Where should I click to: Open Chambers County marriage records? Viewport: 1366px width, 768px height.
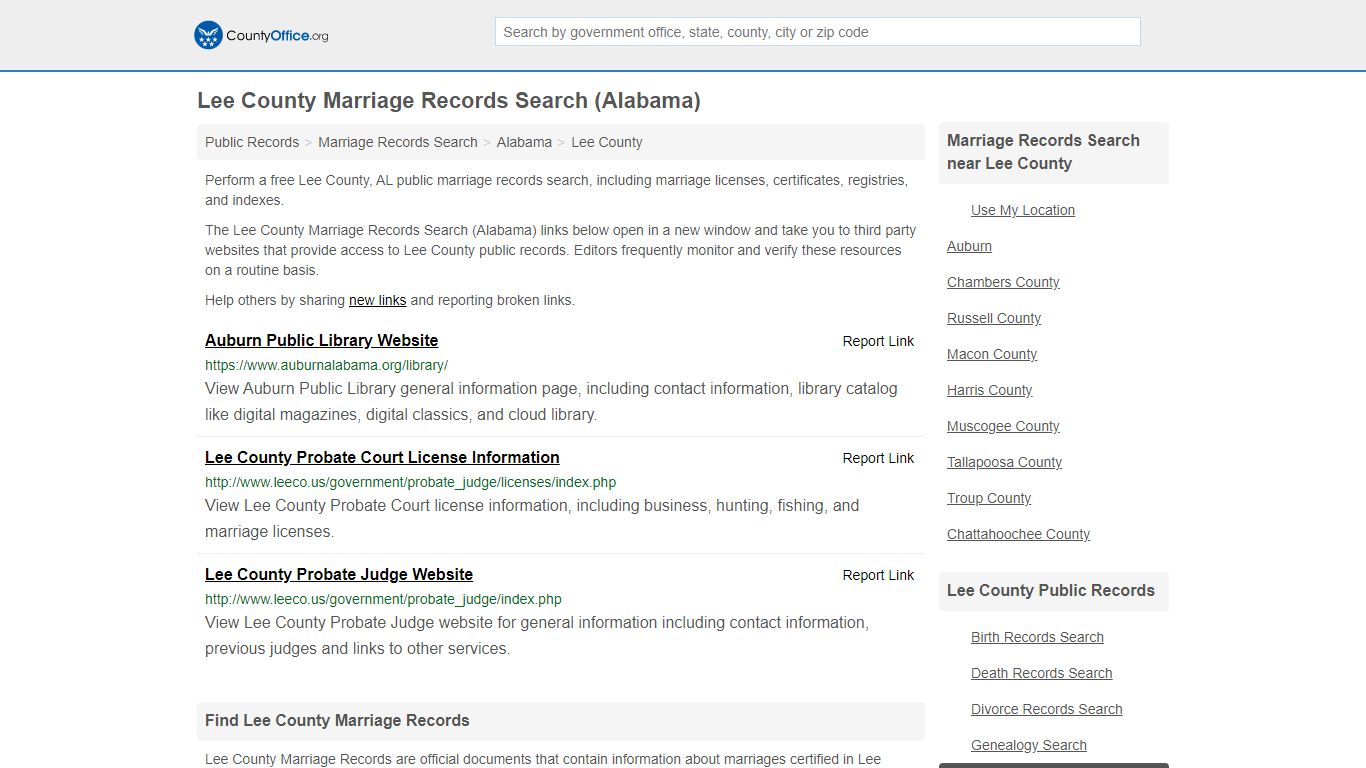coord(1003,282)
